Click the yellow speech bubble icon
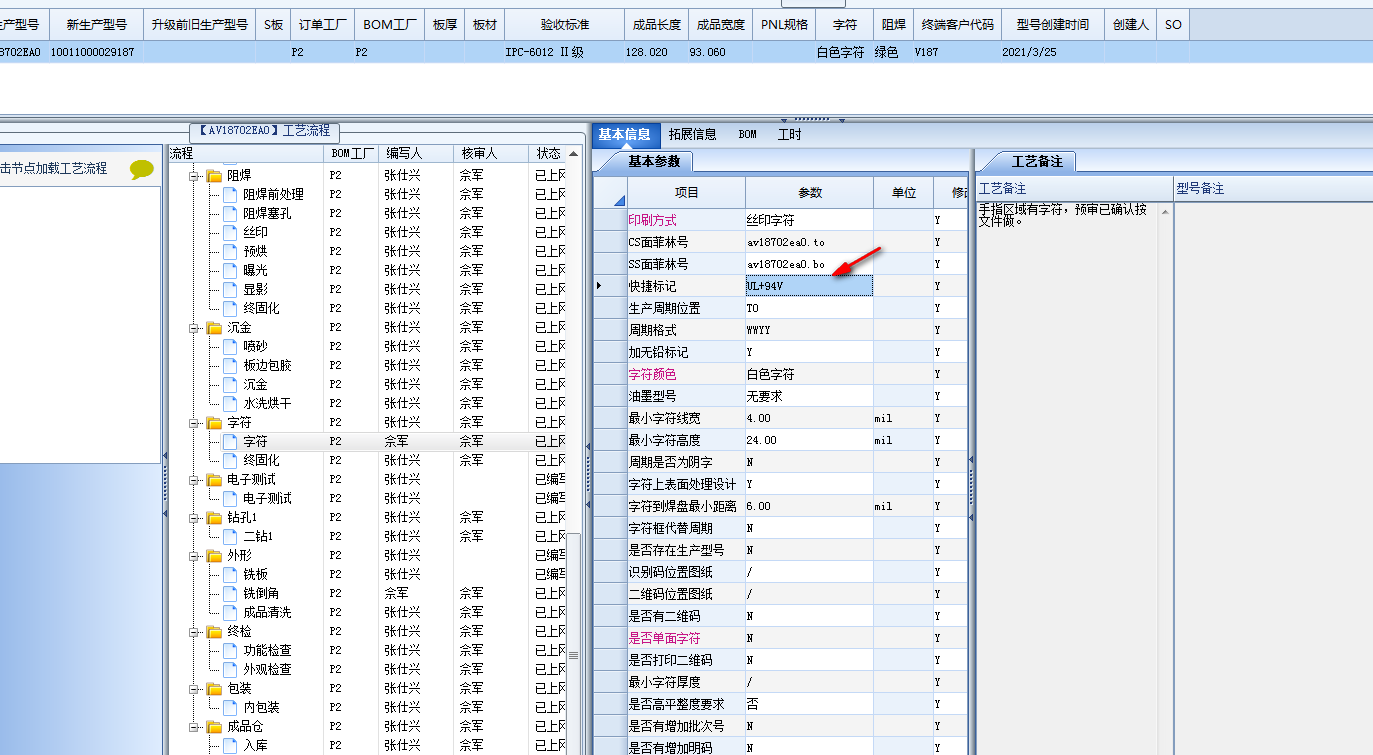 pyautogui.click(x=143, y=169)
